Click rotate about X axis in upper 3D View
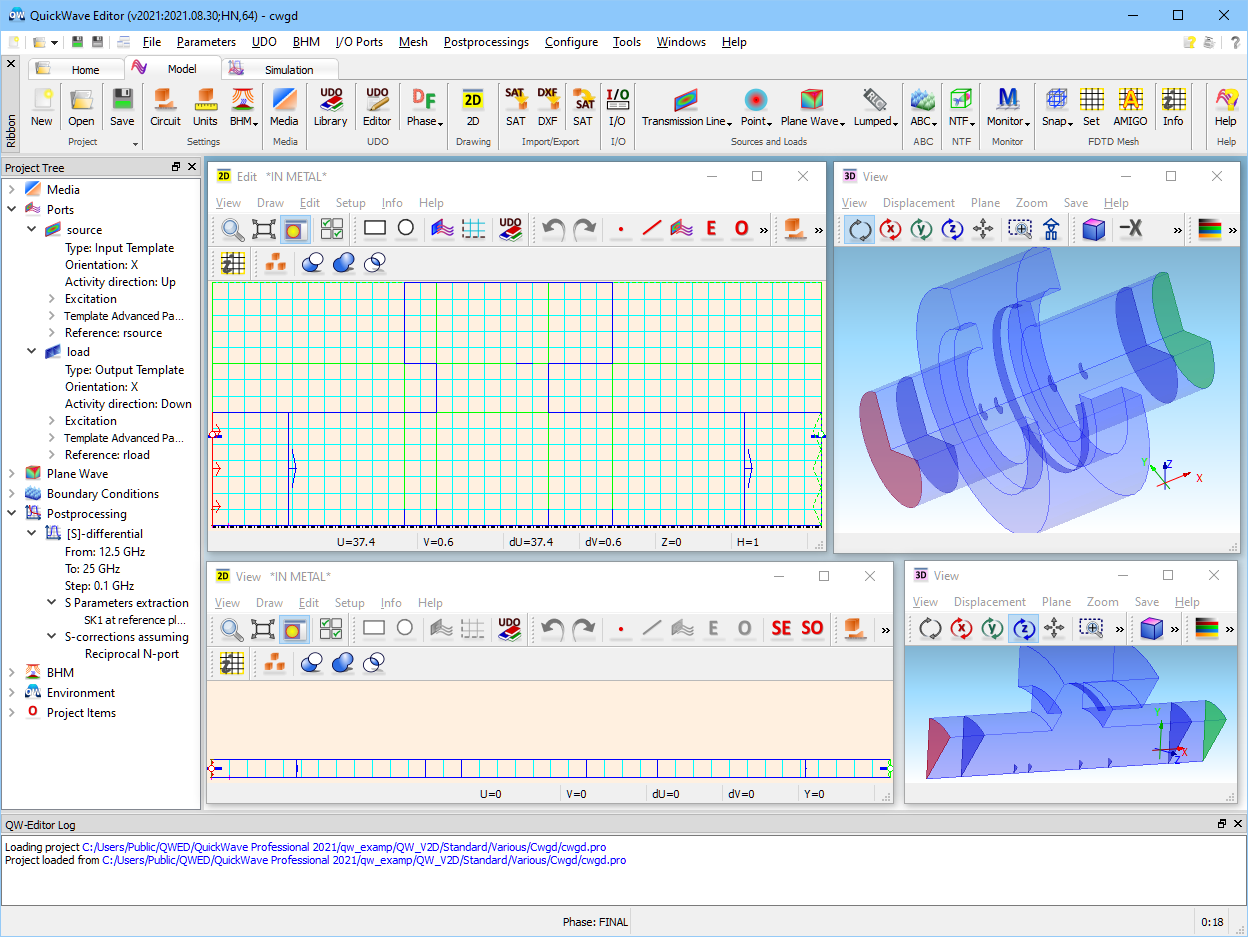 (x=890, y=230)
